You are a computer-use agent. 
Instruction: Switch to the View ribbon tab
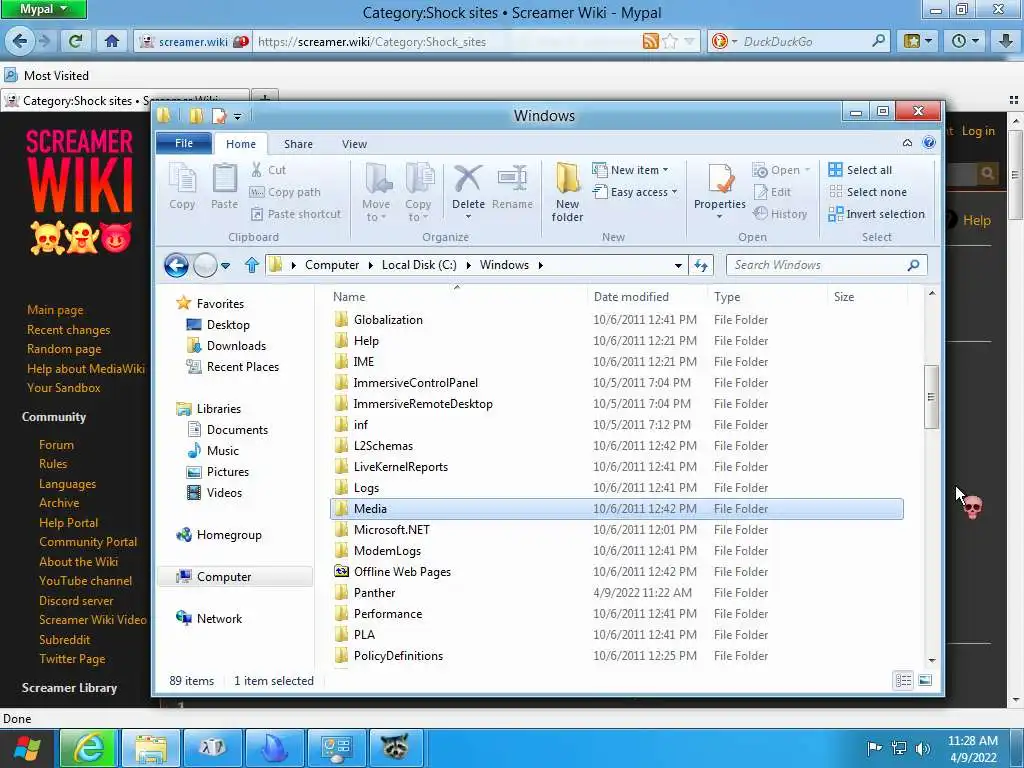[x=354, y=144]
